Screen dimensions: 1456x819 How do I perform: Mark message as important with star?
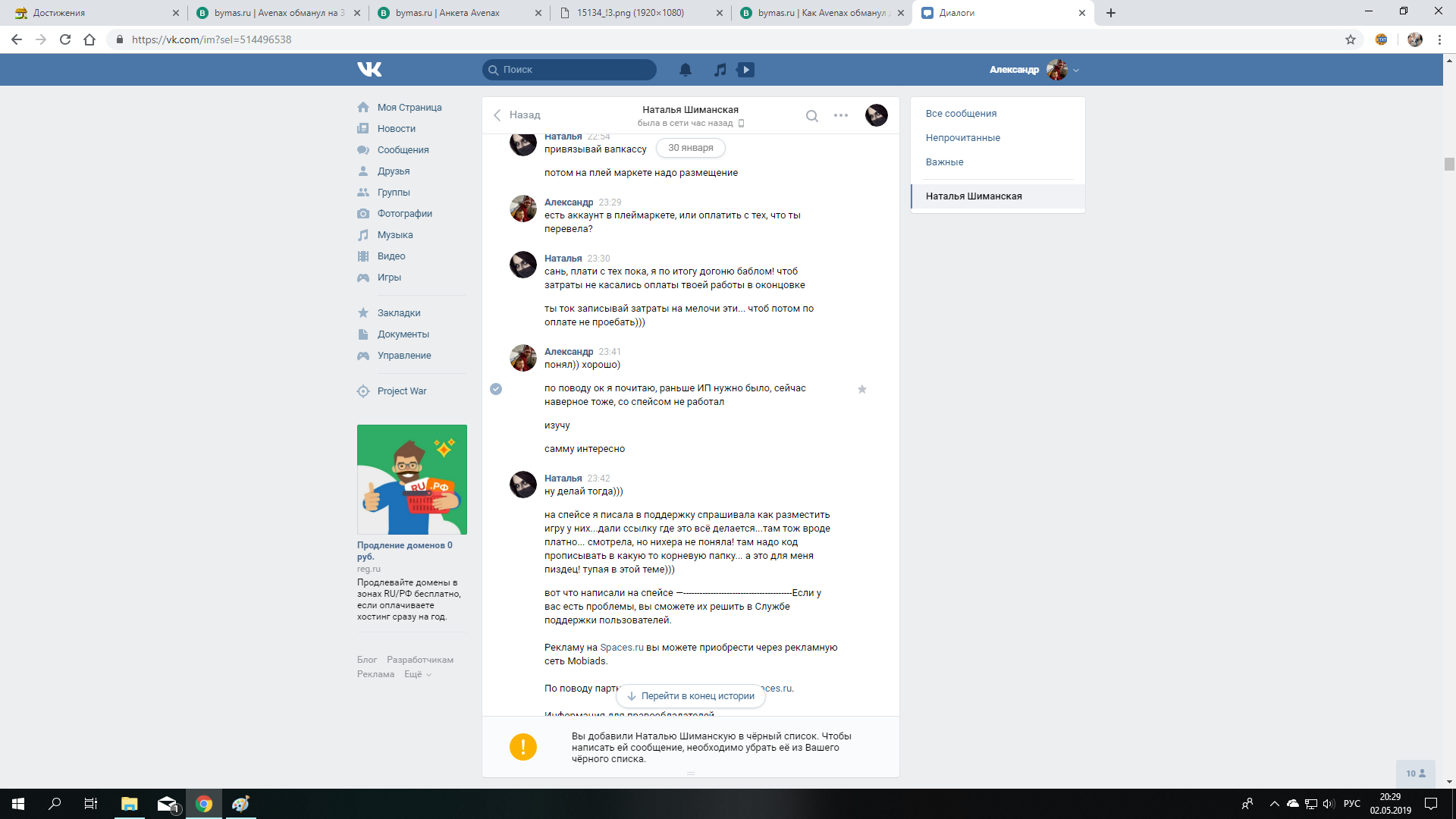pyautogui.click(x=861, y=389)
